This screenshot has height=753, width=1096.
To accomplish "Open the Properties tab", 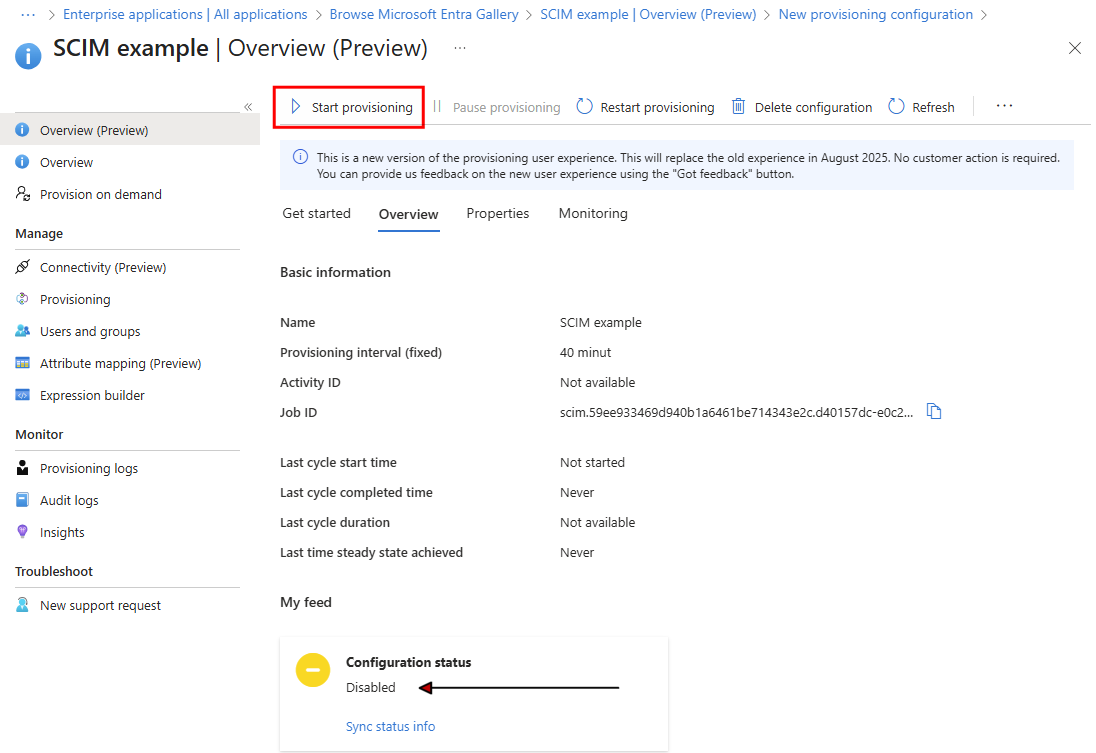I will tap(498, 213).
